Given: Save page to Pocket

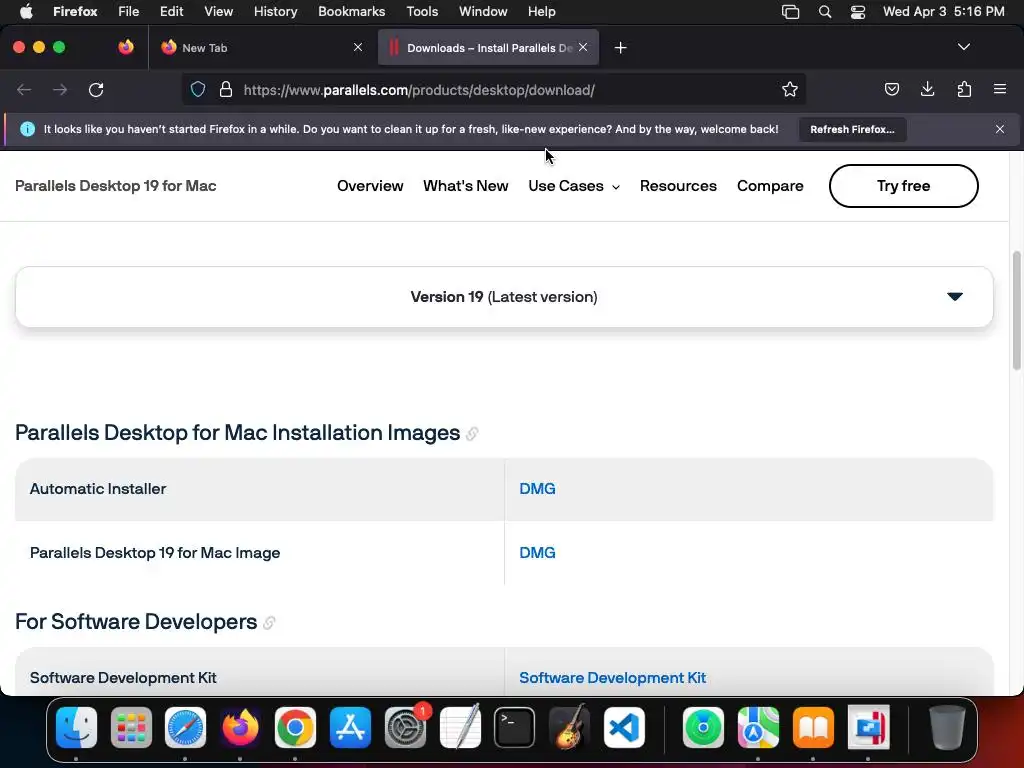Looking at the screenshot, I should (891, 89).
